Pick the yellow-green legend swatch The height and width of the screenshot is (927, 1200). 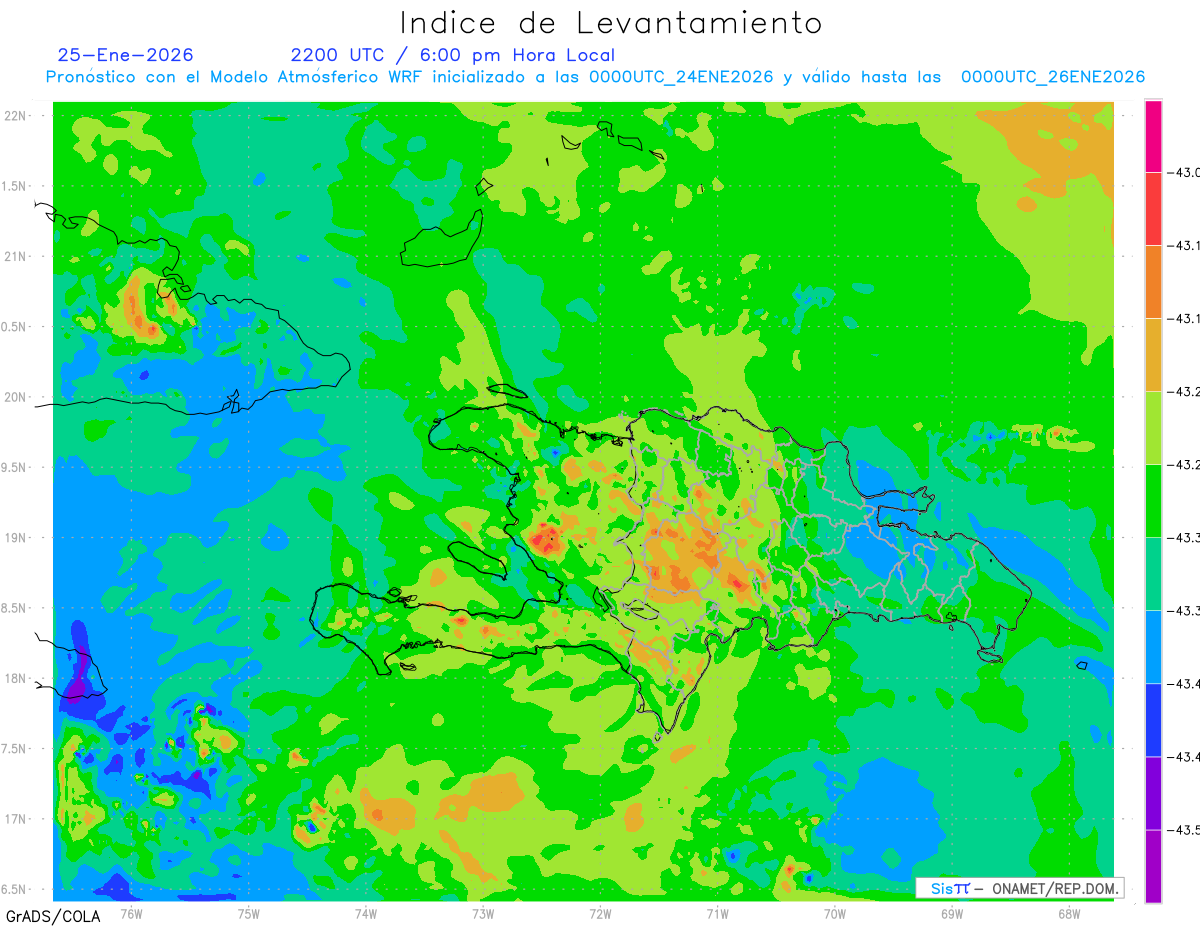[x=1153, y=428]
